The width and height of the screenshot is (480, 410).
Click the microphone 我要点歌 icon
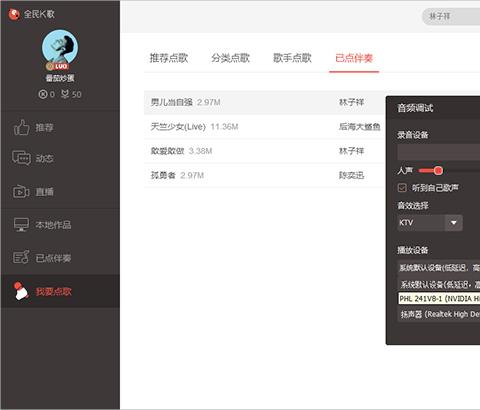pos(21,291)
